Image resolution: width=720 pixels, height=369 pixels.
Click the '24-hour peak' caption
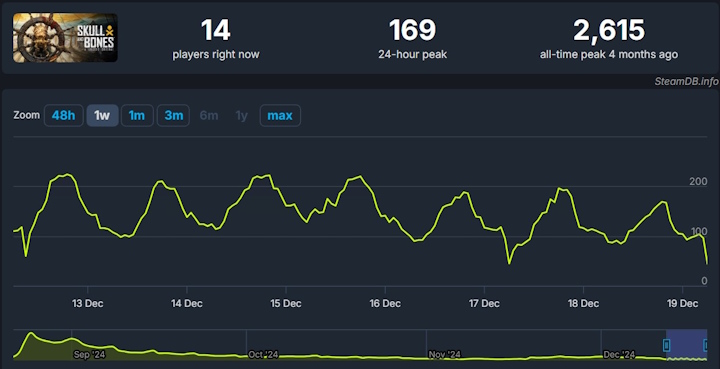point(412,54)
